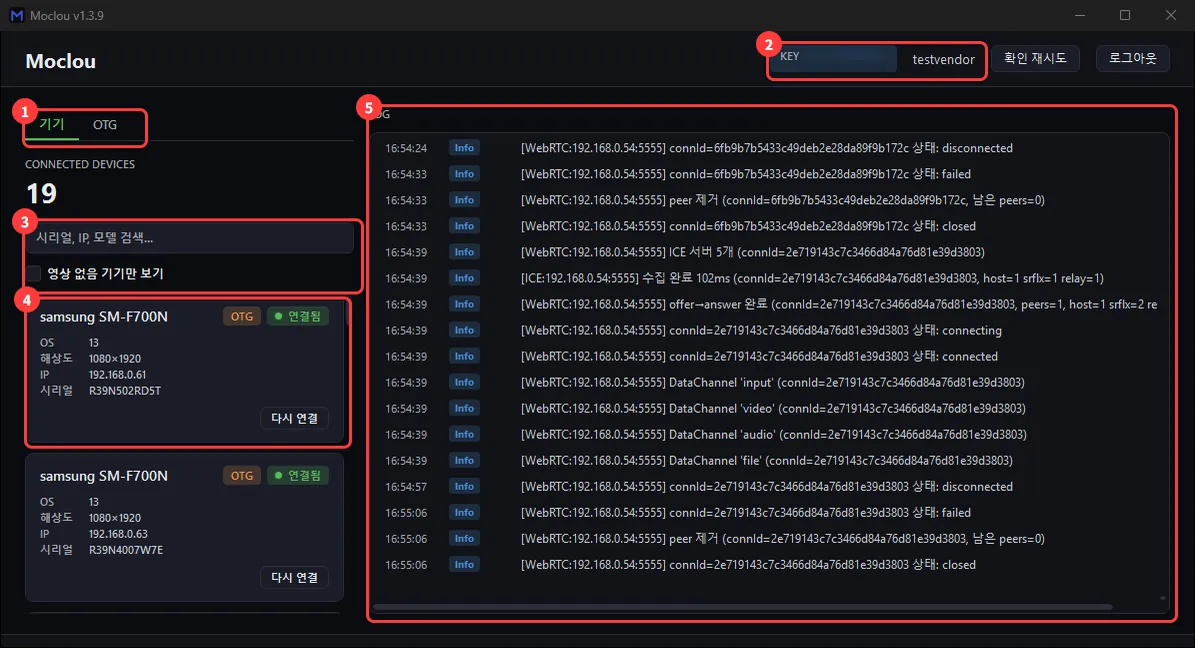Click the green 연결됨 status badge on first device
Image resolution: width=1195 pixels, height=648 pixels.
tap(298, 316)
